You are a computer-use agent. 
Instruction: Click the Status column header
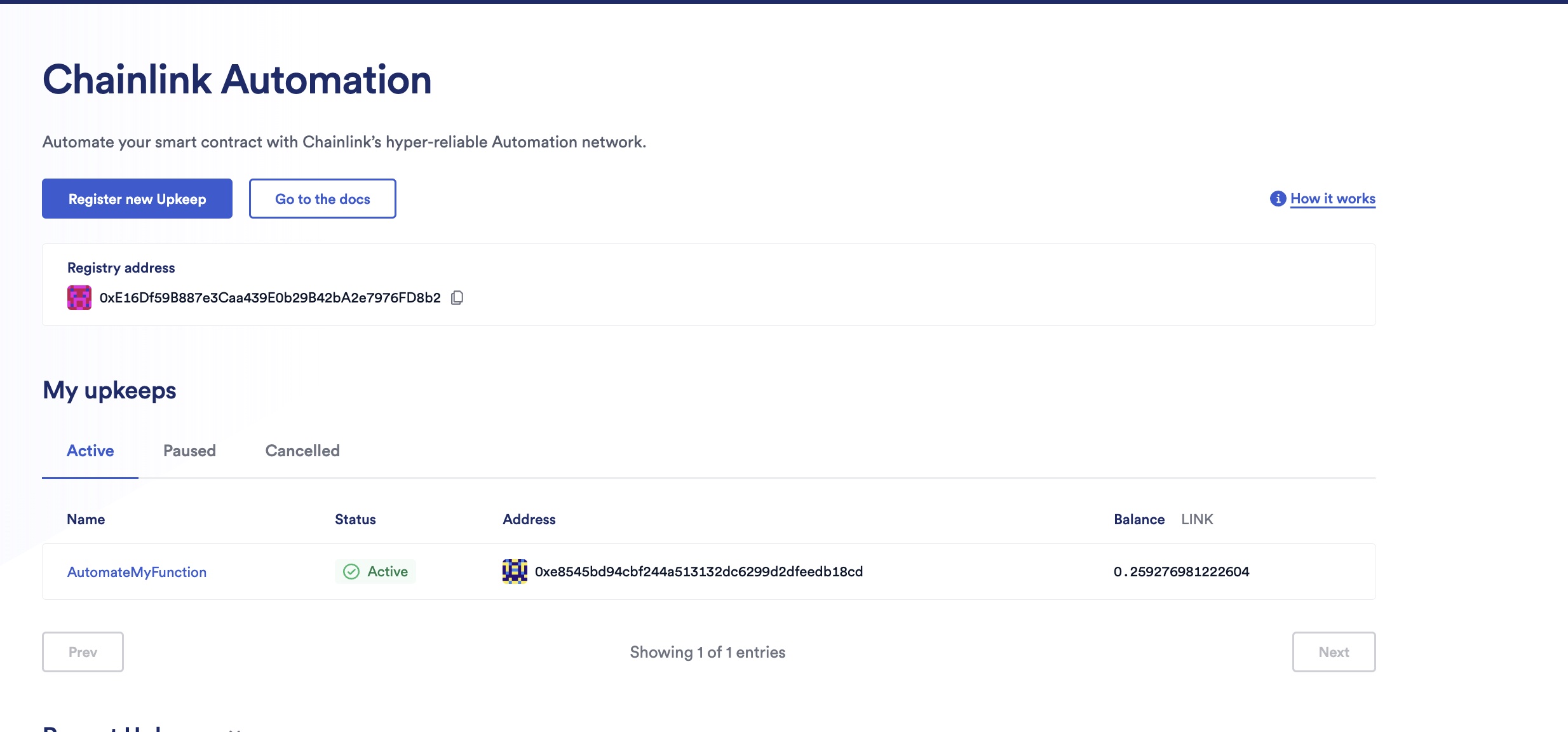point(355,519)
